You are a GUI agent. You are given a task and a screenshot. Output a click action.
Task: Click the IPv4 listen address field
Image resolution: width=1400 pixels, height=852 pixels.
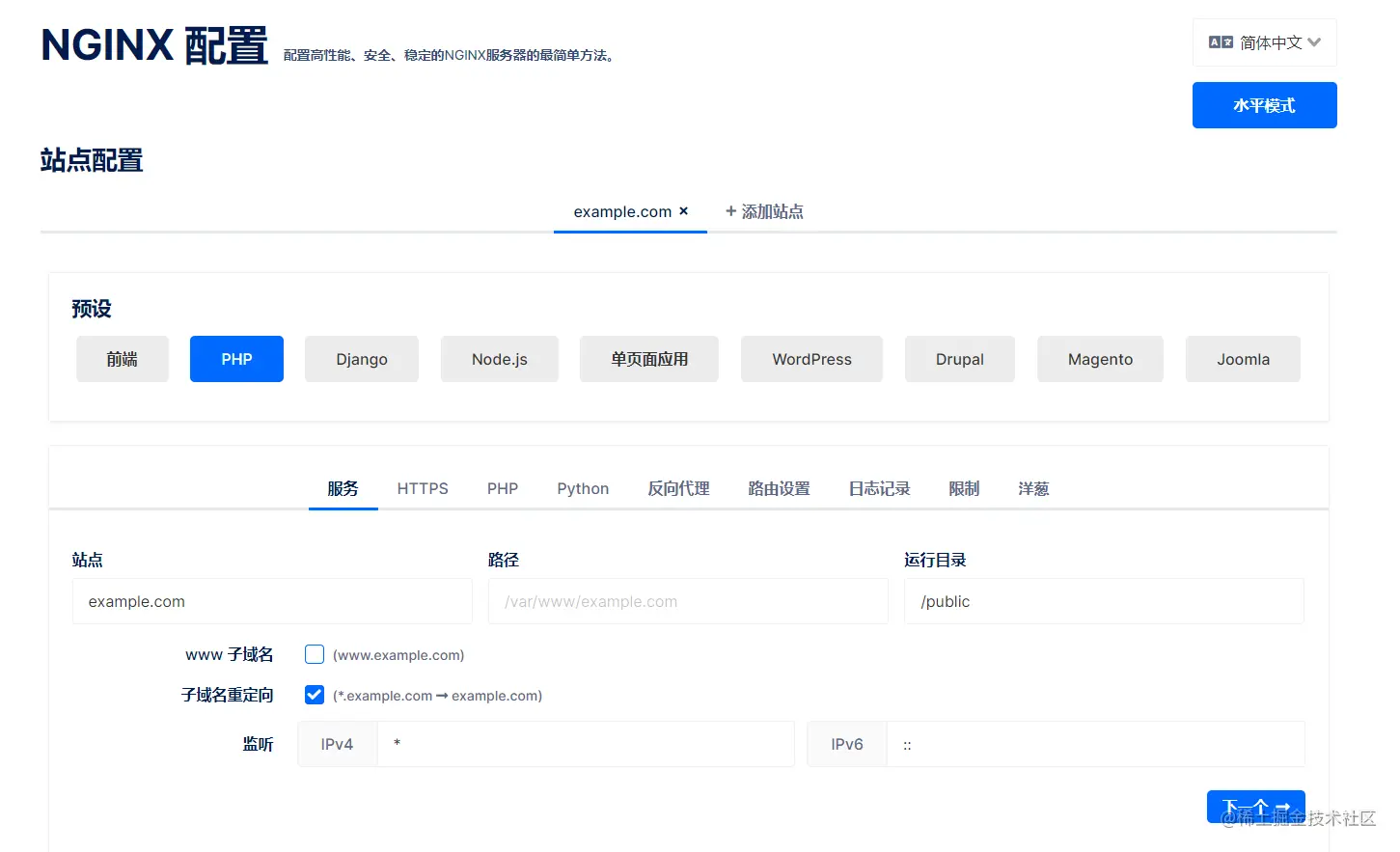(586, 744)
